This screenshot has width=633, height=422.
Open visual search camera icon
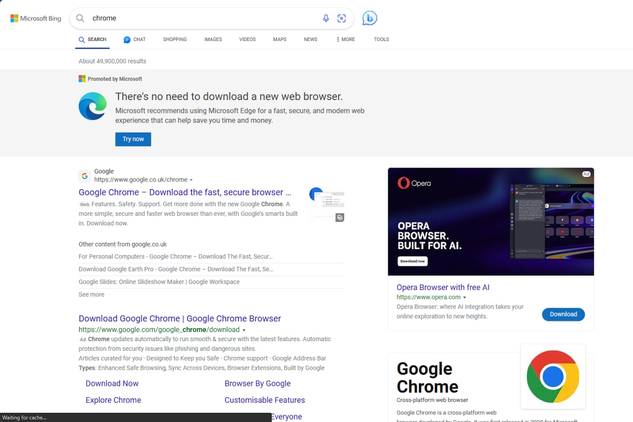(x=342, y=18)
